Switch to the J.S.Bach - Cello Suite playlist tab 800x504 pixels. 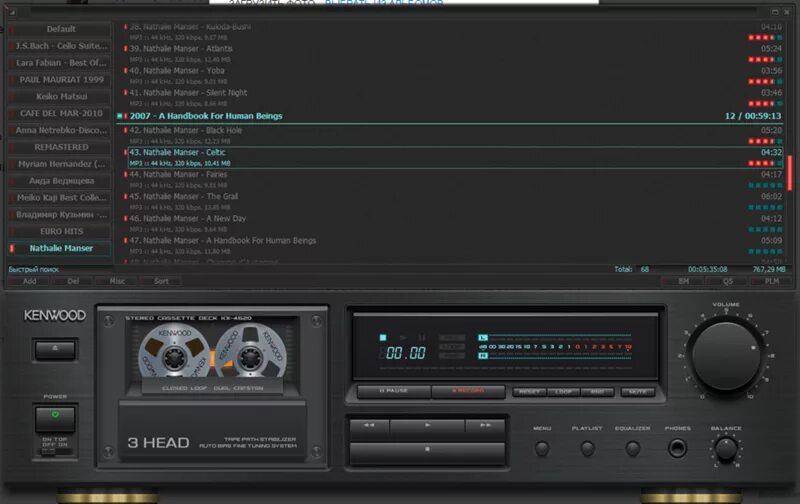60,46
